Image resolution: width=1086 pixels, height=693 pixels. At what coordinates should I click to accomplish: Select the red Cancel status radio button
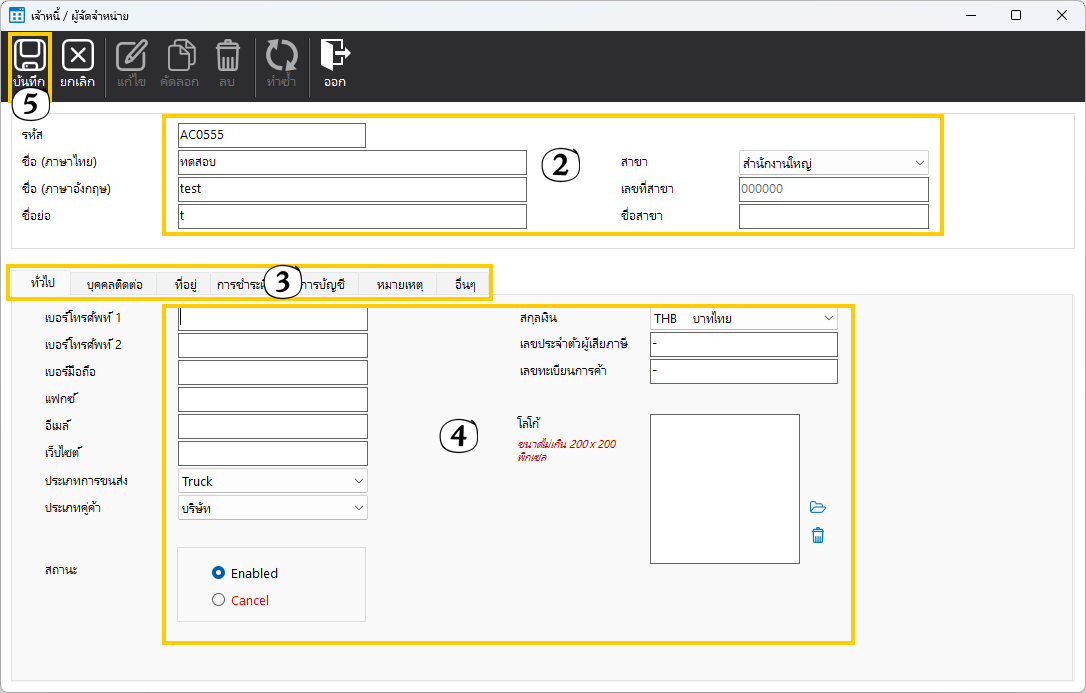(x=219, y=600)
